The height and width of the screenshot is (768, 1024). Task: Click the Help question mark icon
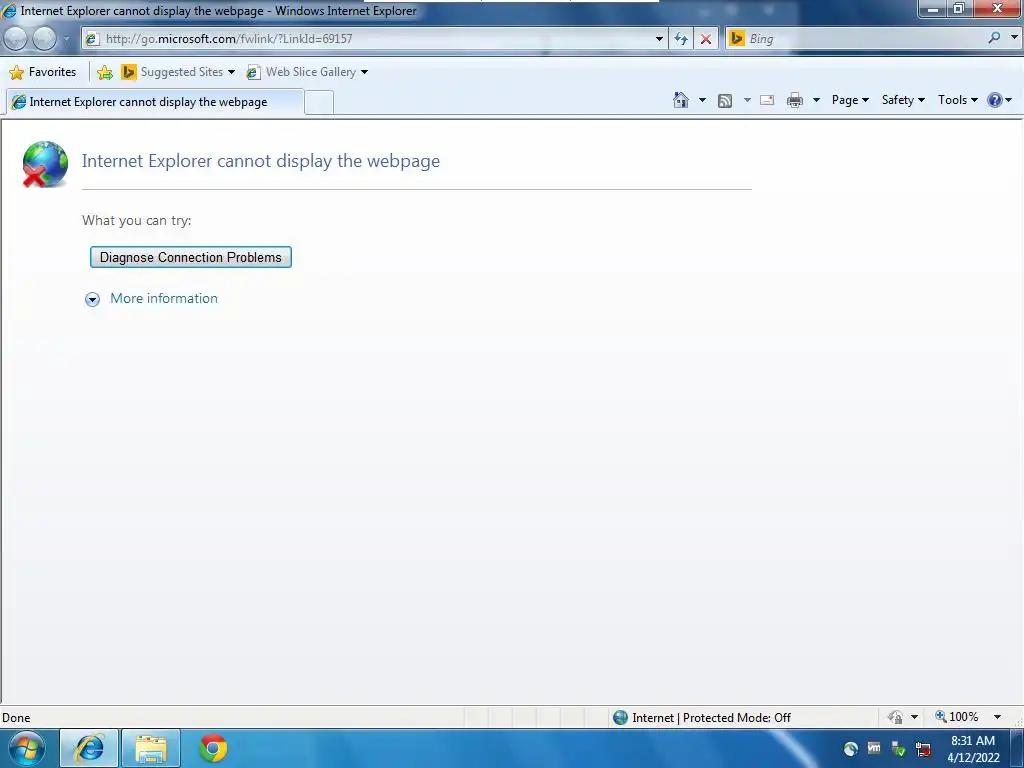click(x=994, y=100)
